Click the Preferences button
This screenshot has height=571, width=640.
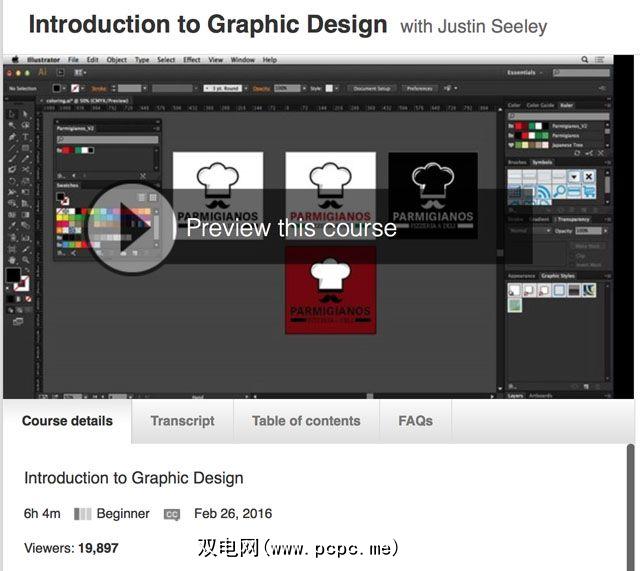(x=419, y=89)
